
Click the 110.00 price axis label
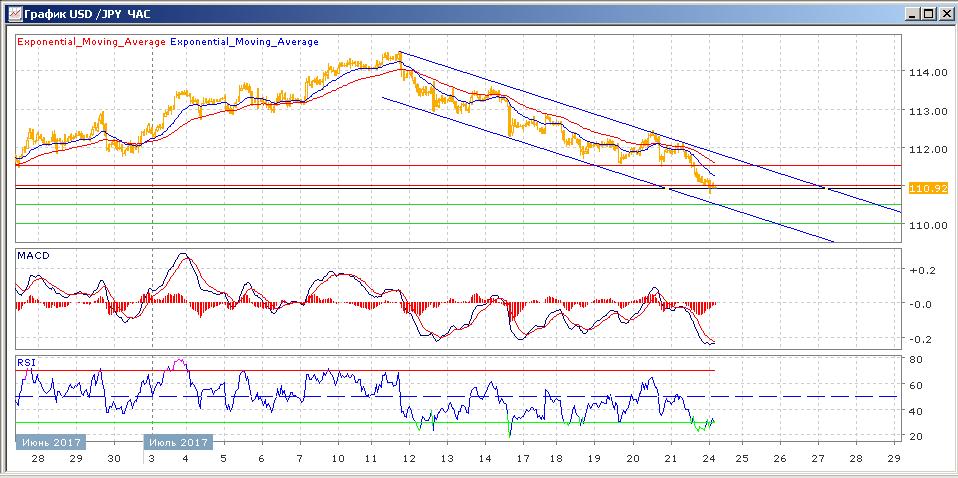pos(926,225)
